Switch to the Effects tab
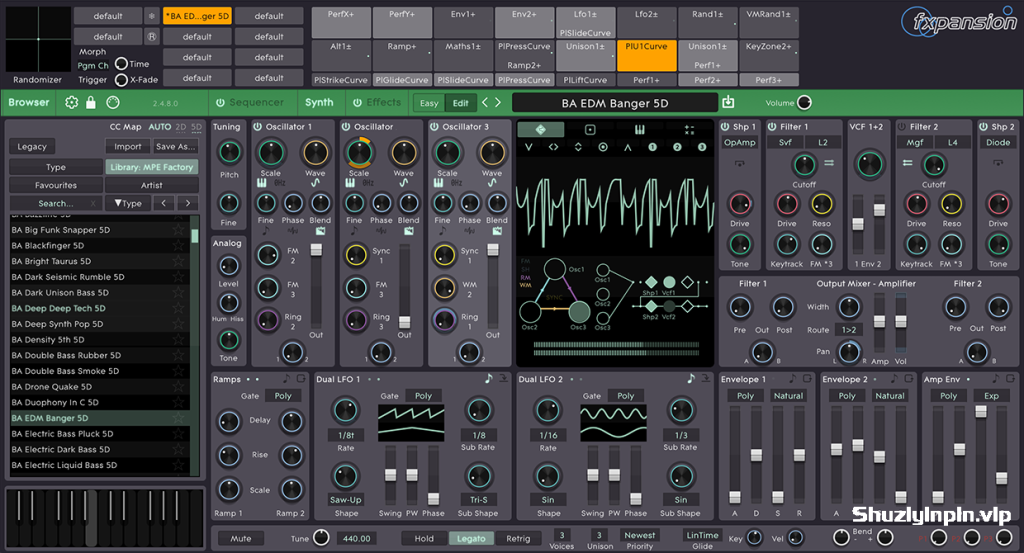The image size is (1024, 553). coord(383,103)
